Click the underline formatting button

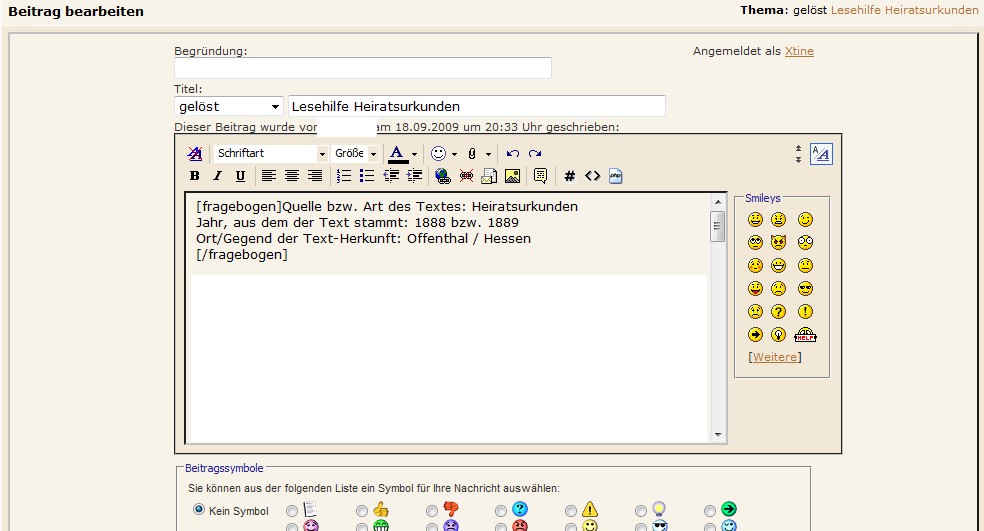pos(240,176)
